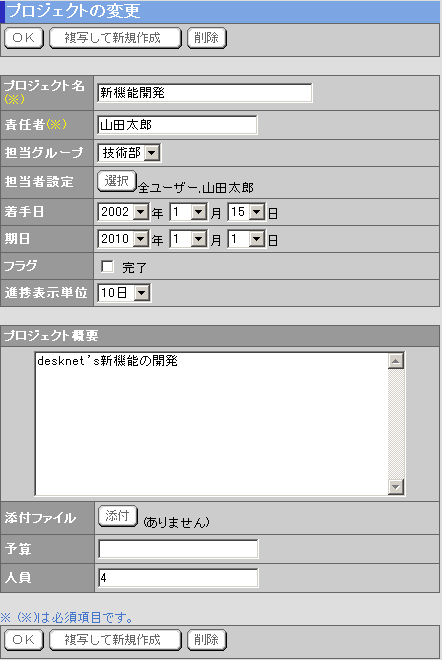Image resolution: width=442 pixels, height=660 pixels.
Task: Open the 着手日 day 15 dropdown
Action: (246, 212)
